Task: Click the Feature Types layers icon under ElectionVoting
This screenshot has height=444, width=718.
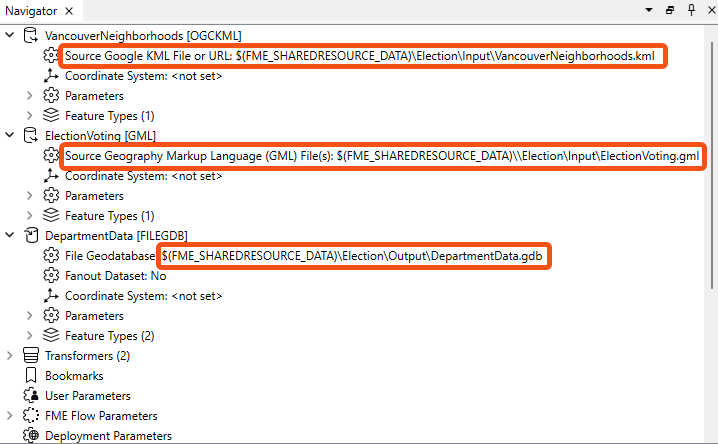Action: (51, 215)
